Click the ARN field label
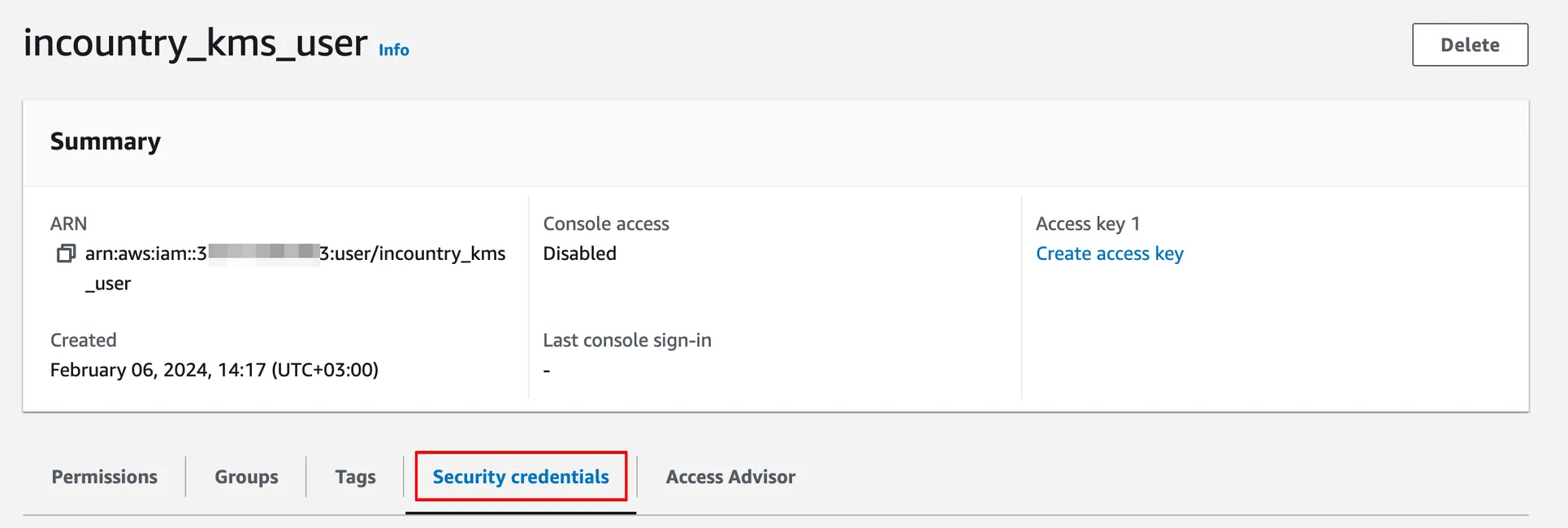 point(68,223)
